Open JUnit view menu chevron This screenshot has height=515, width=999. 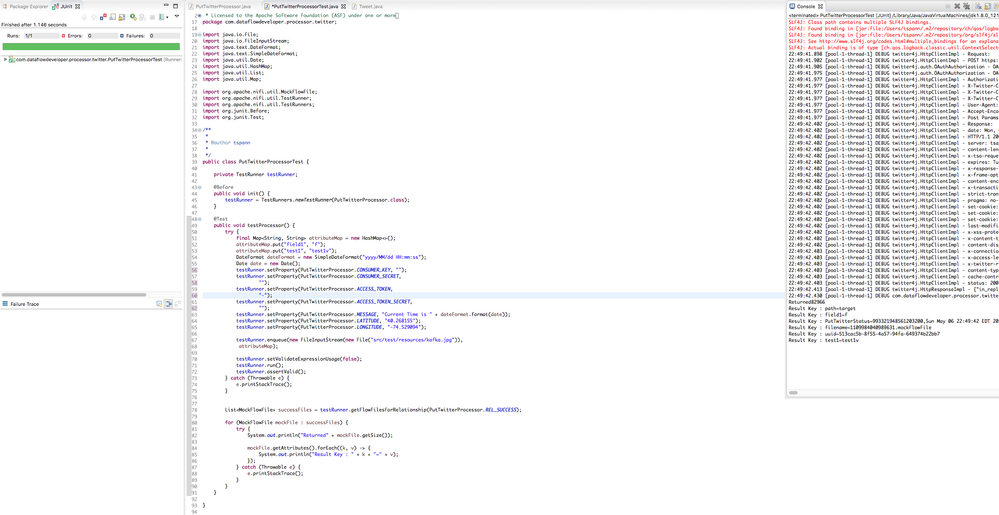pyautogui.click(x=176, y=15)
